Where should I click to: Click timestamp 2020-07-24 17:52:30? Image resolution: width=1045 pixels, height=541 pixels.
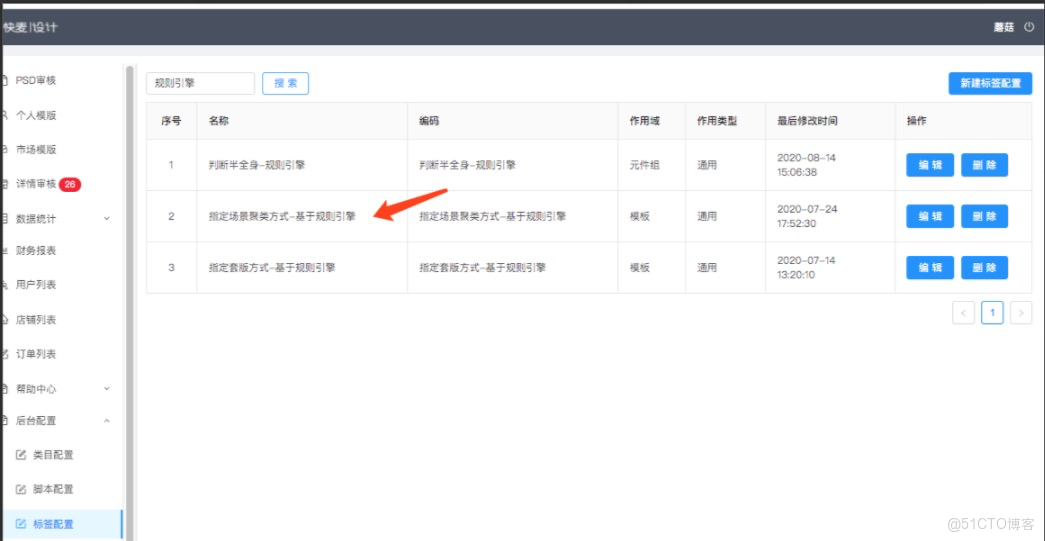pos(807,217)
